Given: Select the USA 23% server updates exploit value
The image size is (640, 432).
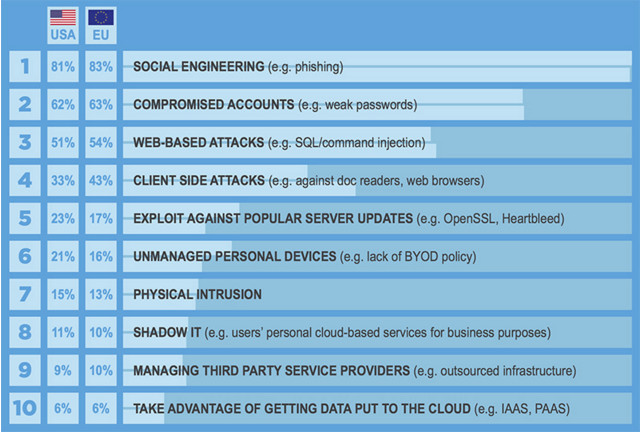Looking at the screenshot, I should tap(63, 218).
